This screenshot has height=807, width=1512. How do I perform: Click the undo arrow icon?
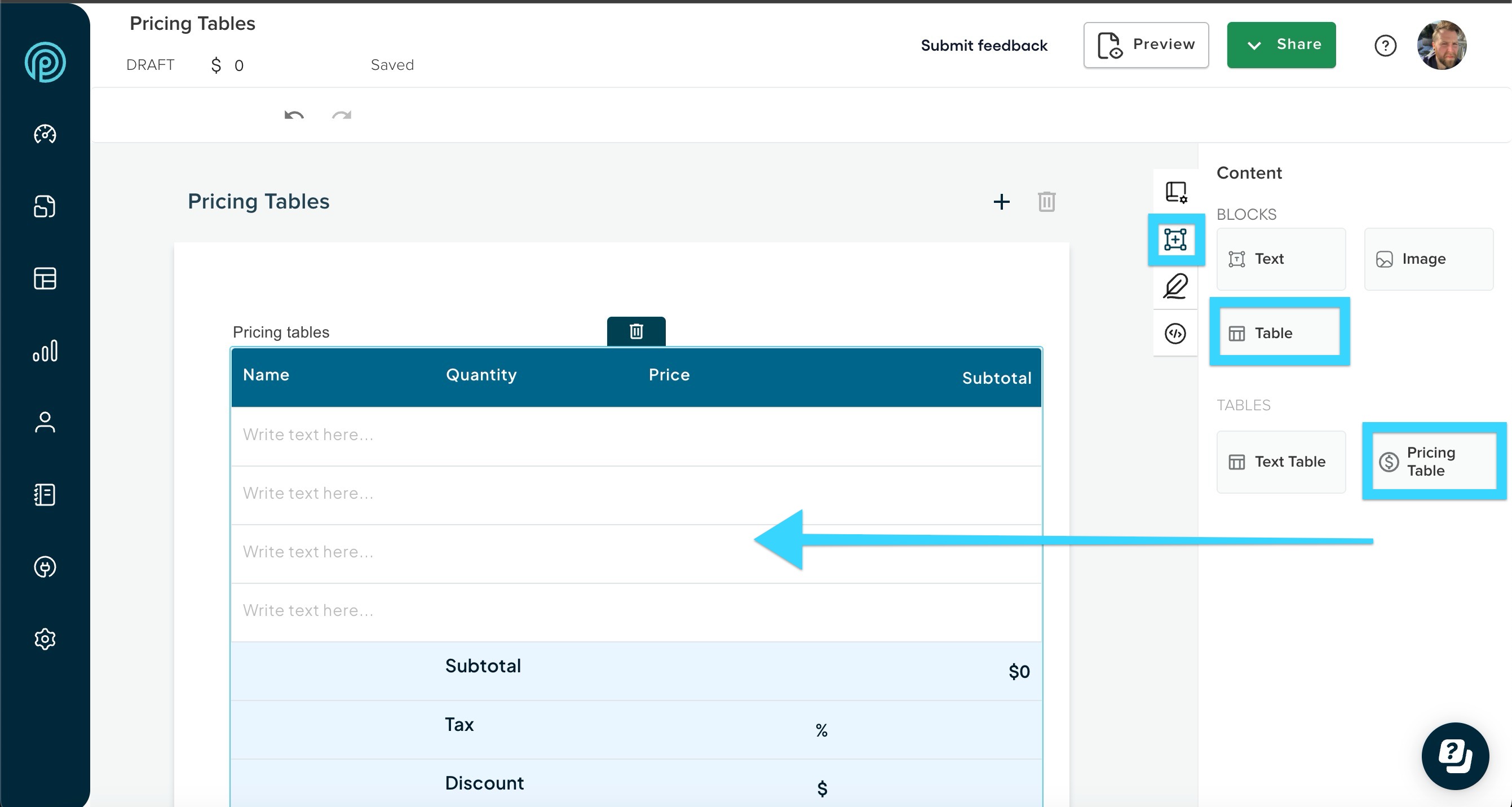click(294, 114)
